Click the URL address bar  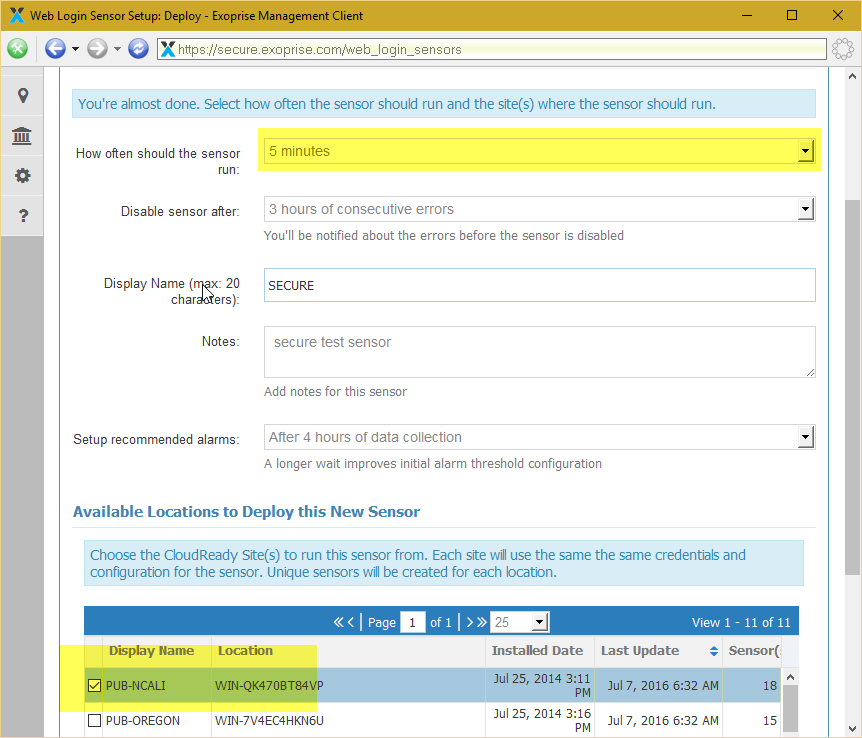pyautogui.click(x=492, y=49)
